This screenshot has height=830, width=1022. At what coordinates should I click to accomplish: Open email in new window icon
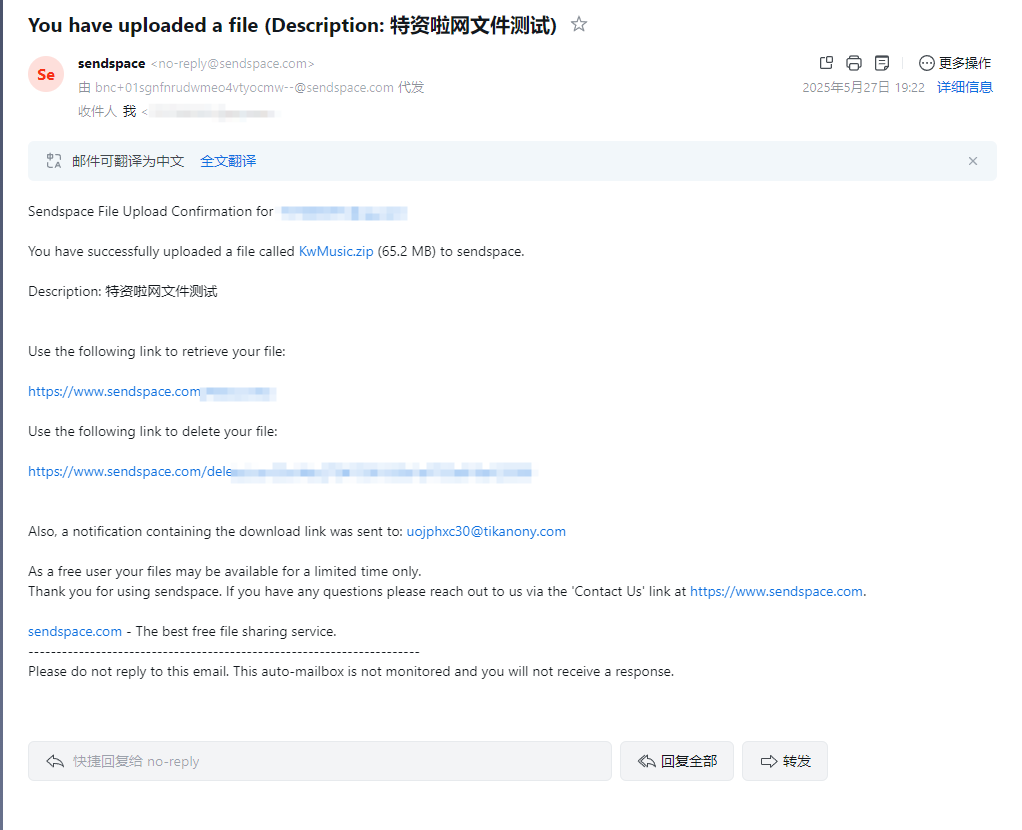point(826,63)
